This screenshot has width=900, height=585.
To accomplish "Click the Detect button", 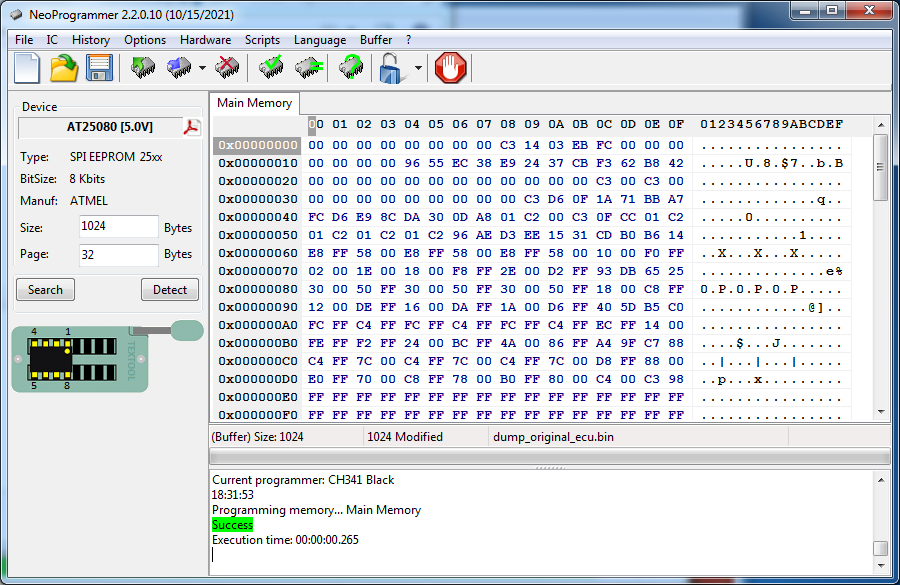I will pyautogui.click(x=170, y=290).
